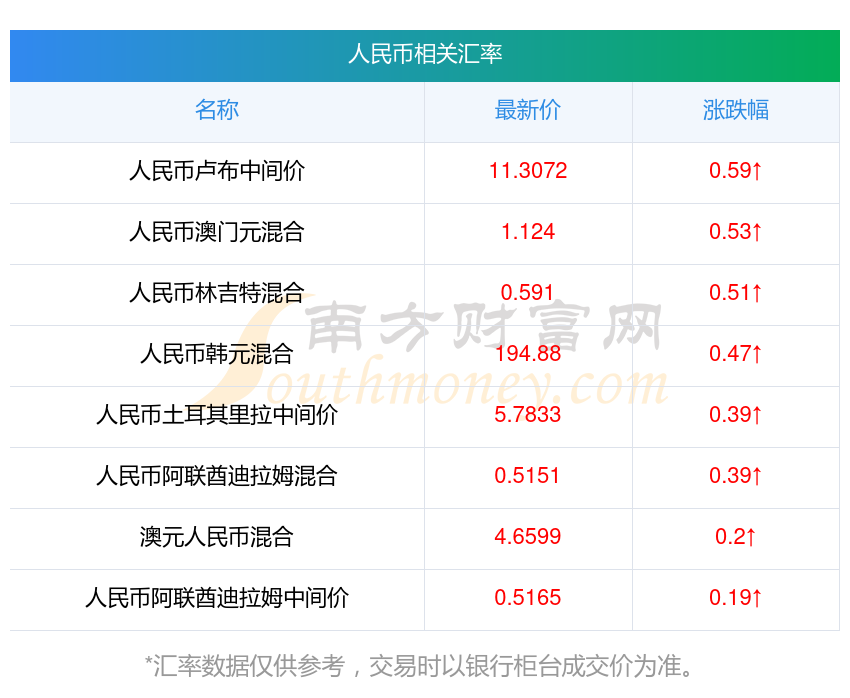Click the change value 0.19↑
Screen dimensions: 850x698
click(x=736, y=598)
